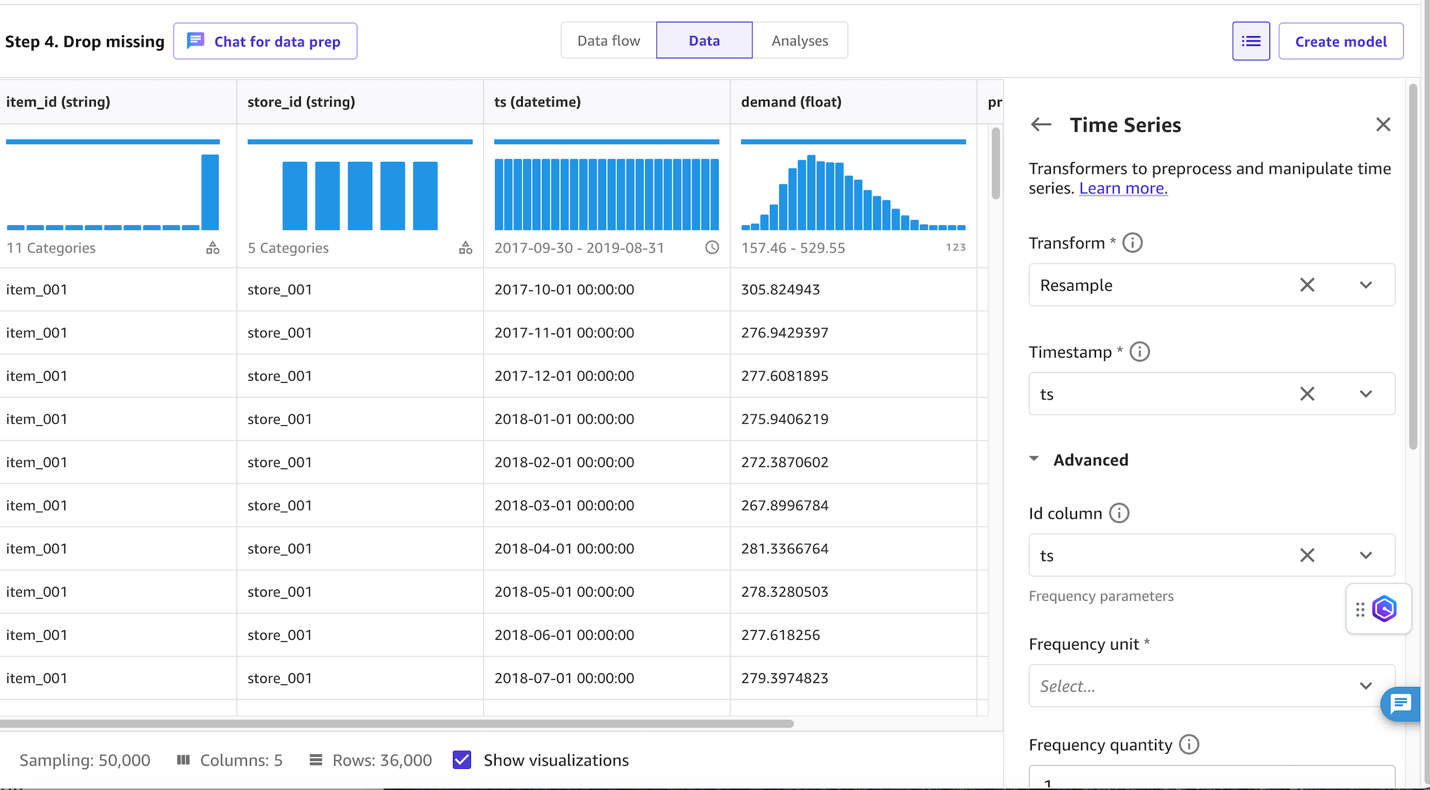The width and height of the screenshot is (1430, 790).
Task: Open the steps list icon beside Create model
Action: pyautogui.click(x=1251, y=41)
